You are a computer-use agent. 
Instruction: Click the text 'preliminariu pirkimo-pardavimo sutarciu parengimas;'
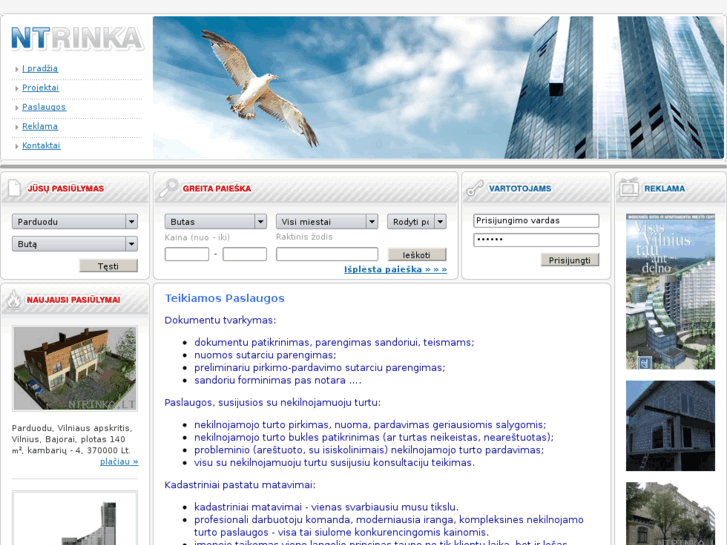pyautogui.click(x=320, y=367)
